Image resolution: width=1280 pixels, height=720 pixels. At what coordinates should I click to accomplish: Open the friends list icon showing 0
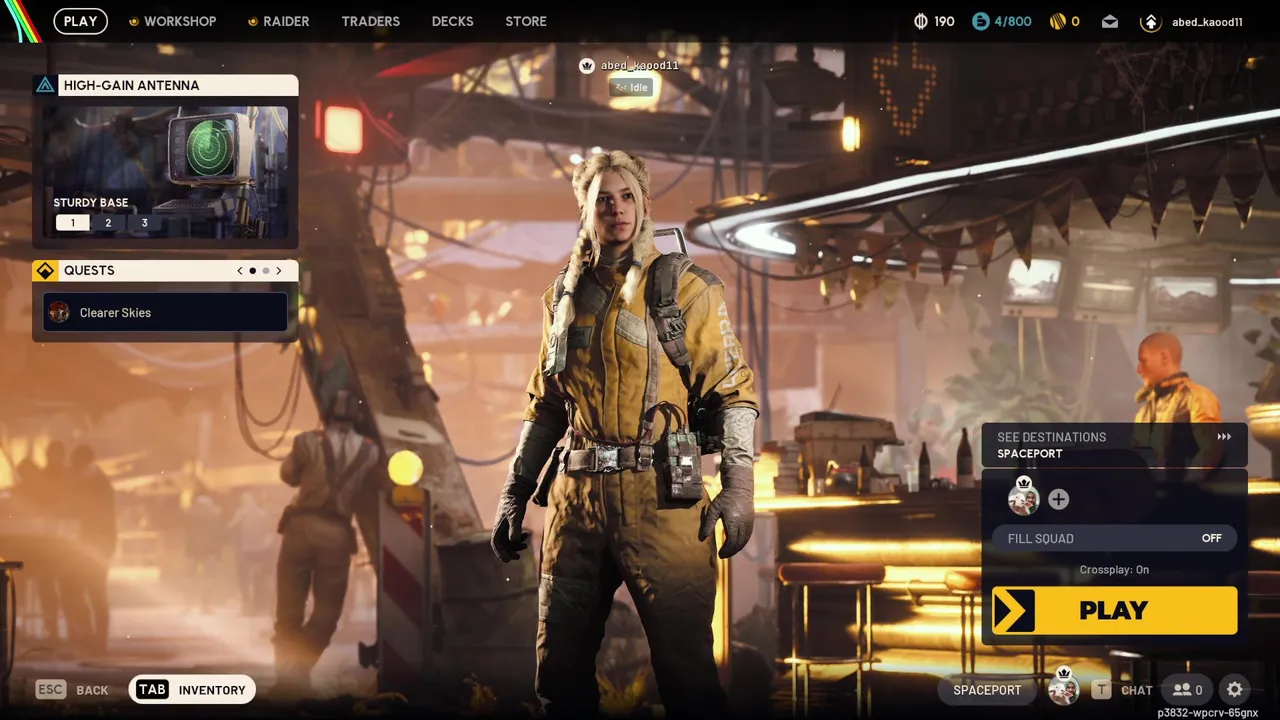pos(1187,690)
